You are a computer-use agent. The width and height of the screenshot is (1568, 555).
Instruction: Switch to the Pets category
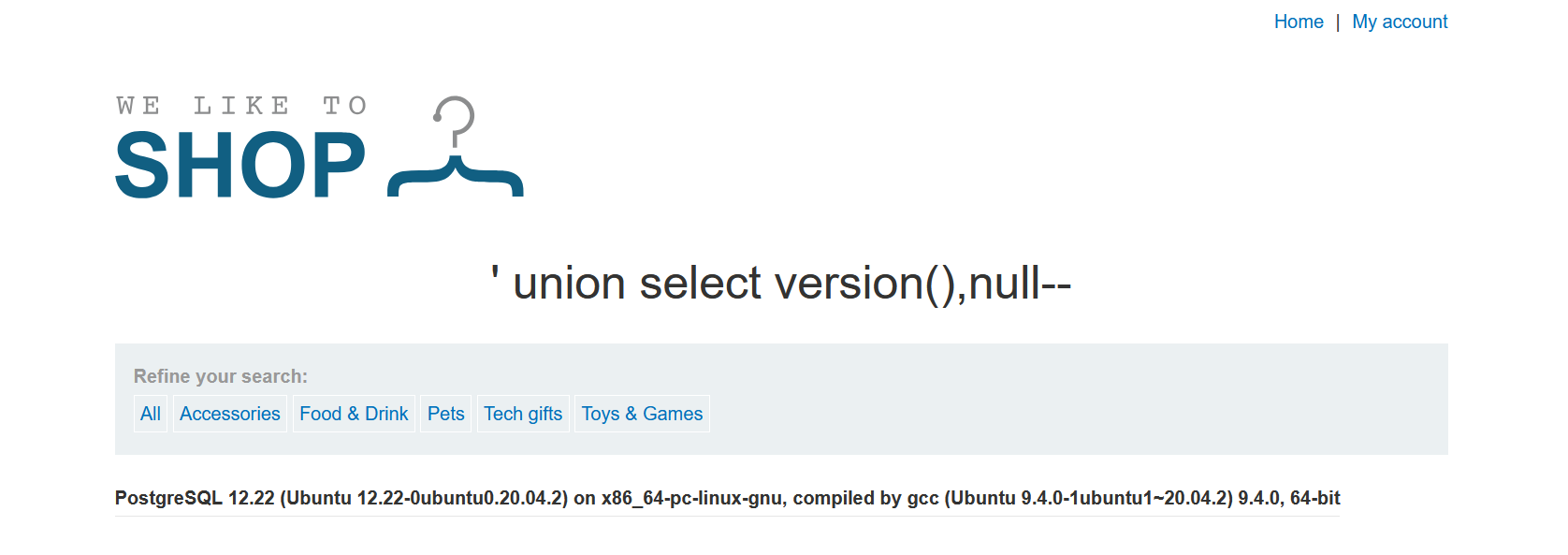pyautogui.click(x=445, y=414)
